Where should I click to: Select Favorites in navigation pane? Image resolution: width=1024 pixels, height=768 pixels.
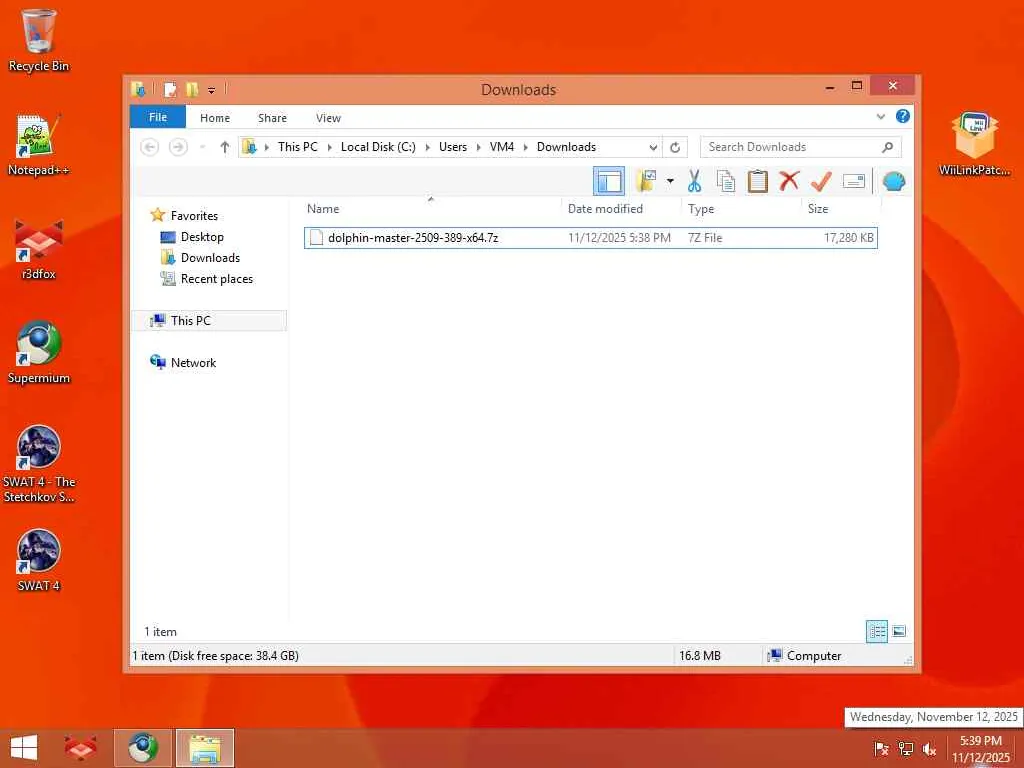[x=194, y=216]
